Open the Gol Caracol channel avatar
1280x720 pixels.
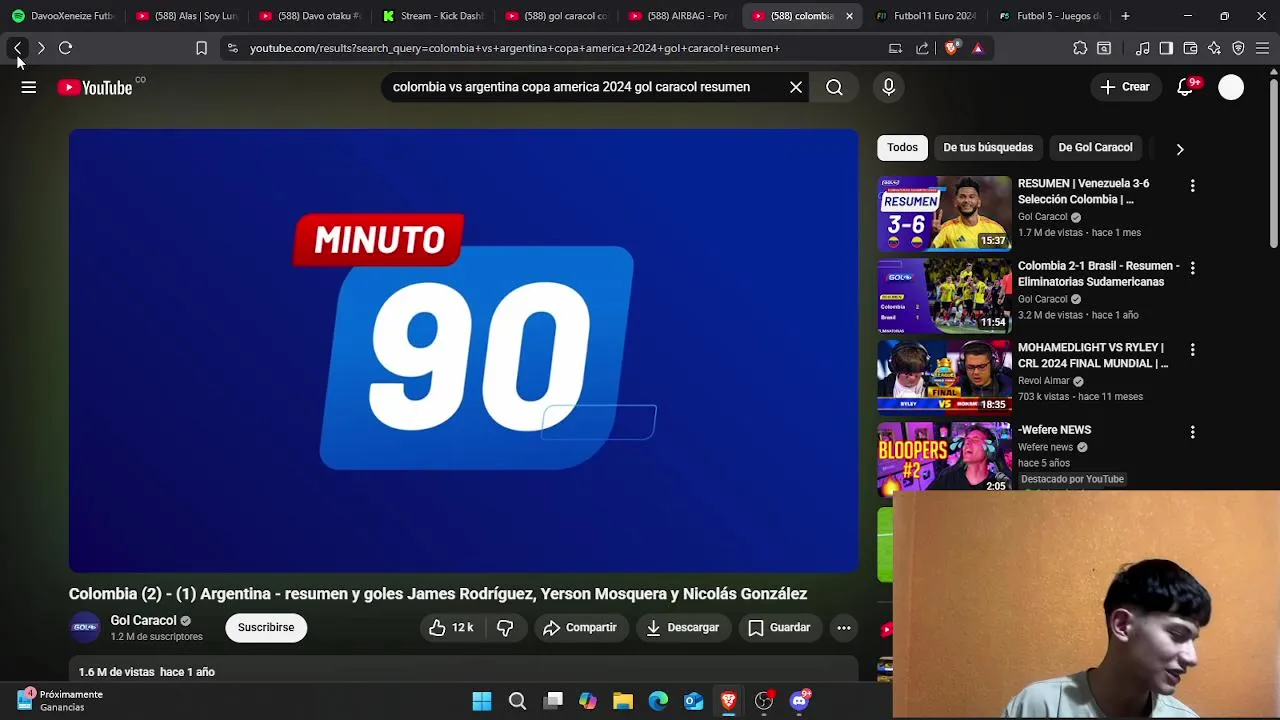click(x=85, y=628)
